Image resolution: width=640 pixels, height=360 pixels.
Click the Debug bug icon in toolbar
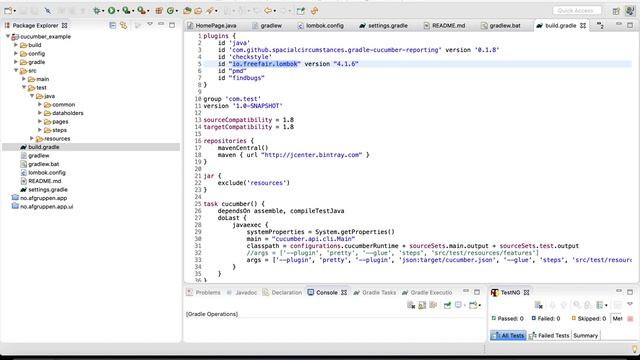click(x=97, y=11)
